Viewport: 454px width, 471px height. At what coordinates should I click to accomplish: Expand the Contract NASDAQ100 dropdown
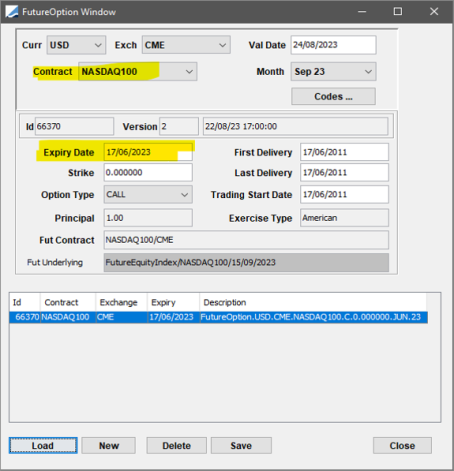(137, 71)
